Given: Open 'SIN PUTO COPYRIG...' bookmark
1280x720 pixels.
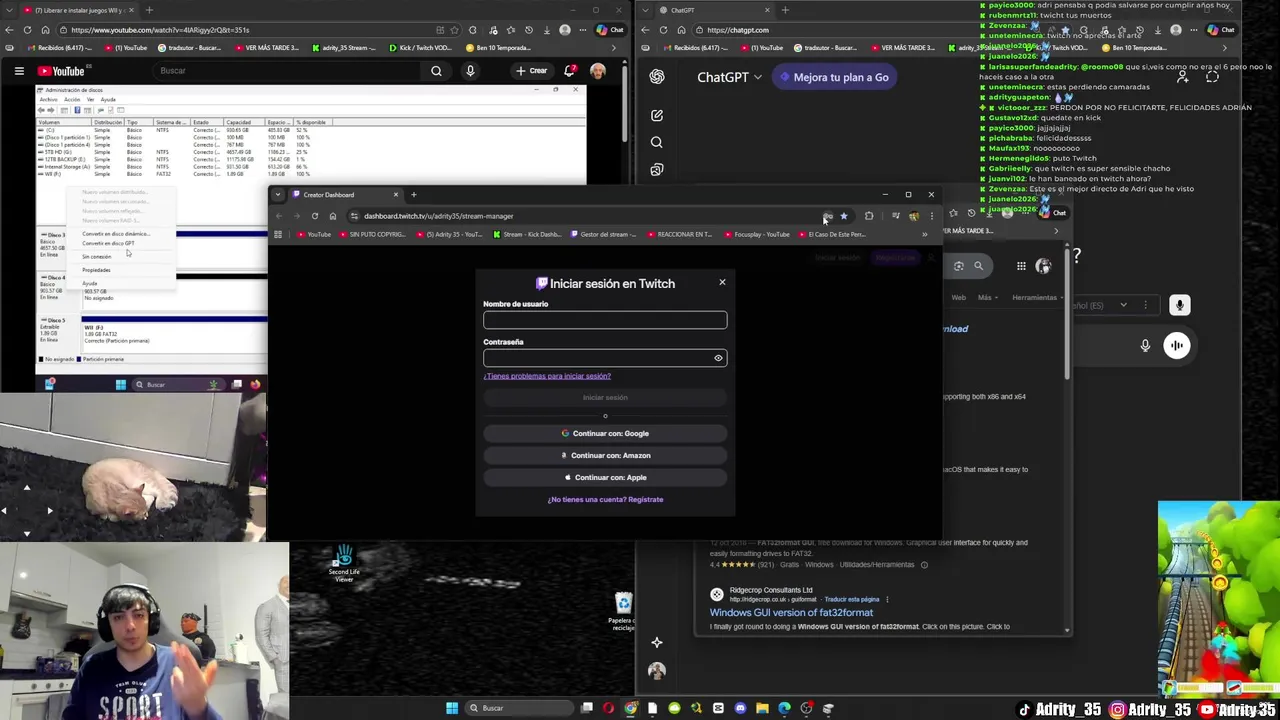Looking at the screenshot, I should coord(373,234).
